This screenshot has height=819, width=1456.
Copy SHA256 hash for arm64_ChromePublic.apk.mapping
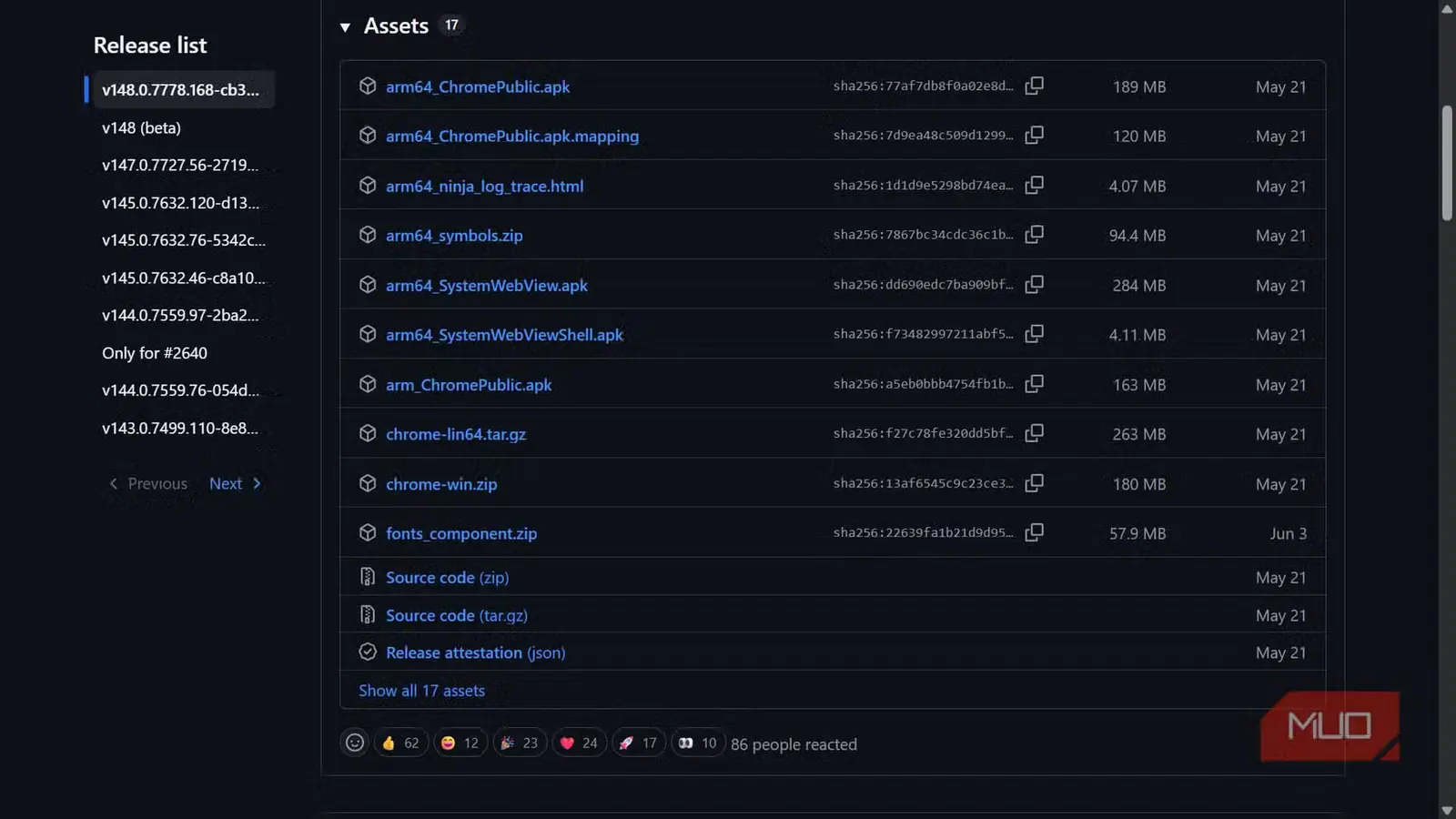pos(1034,136)
